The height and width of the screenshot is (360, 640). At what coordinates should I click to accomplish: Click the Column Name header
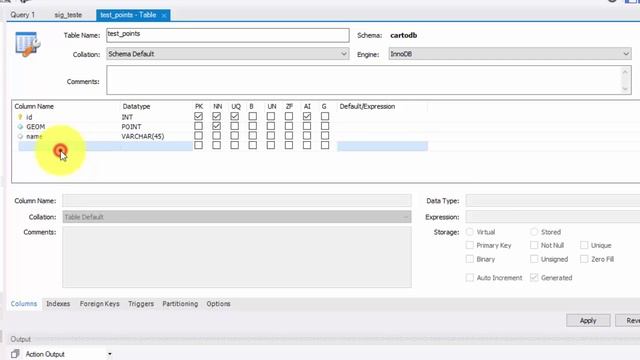pyautogui.click(x=34, y=107)
